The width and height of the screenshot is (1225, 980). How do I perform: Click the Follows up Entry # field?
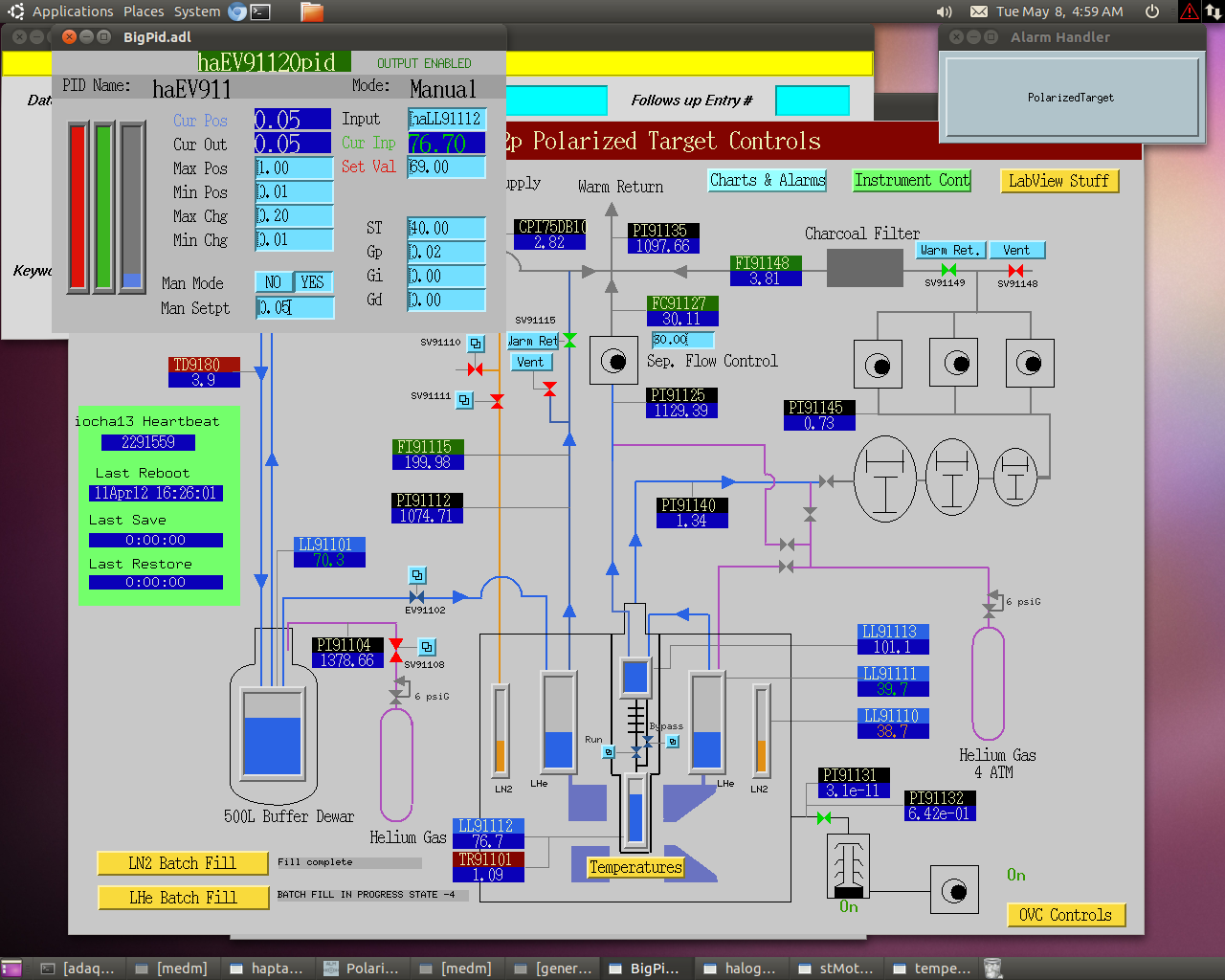813,100
